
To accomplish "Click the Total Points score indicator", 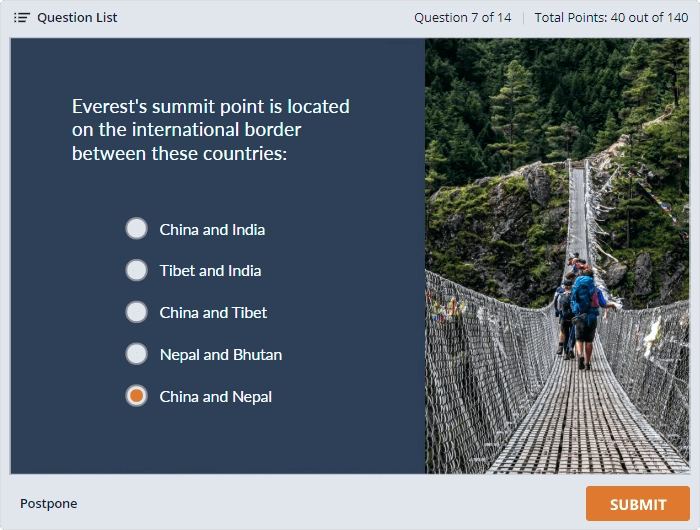I will pos(611,18).
